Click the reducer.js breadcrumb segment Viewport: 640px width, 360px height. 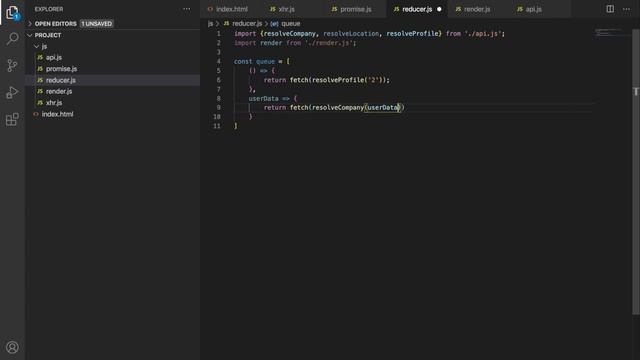coord(247,24)
